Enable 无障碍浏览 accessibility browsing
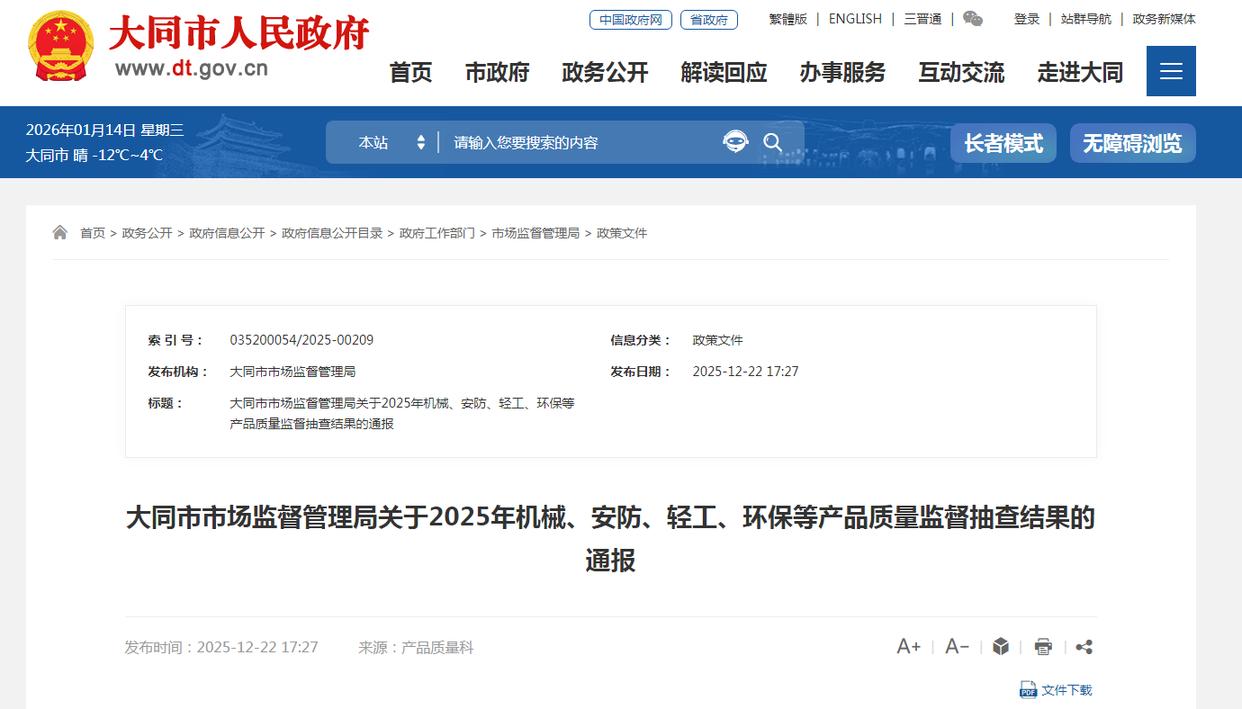 [x=1132, y=142]
